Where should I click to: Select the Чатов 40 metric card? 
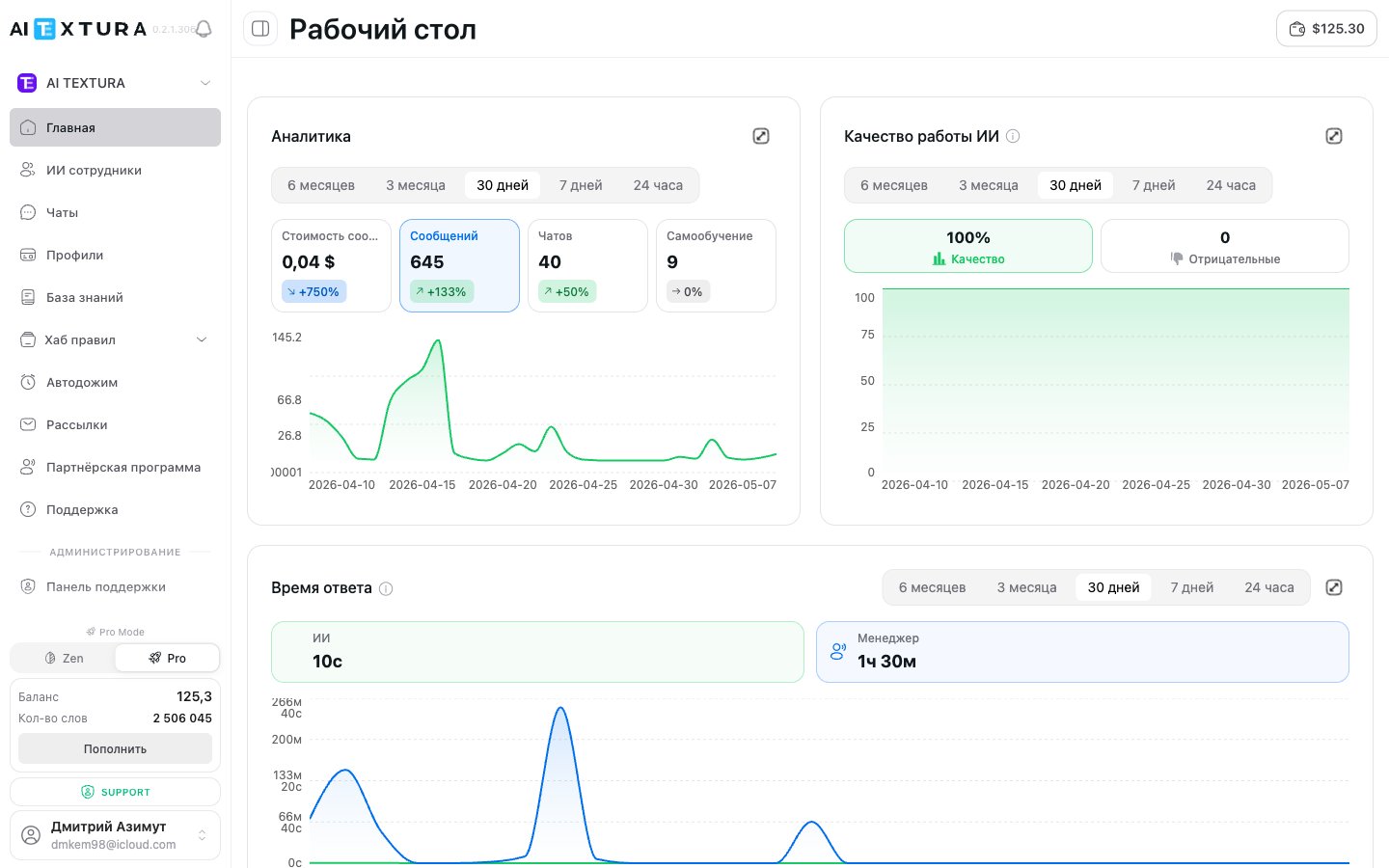click(587, 265)
